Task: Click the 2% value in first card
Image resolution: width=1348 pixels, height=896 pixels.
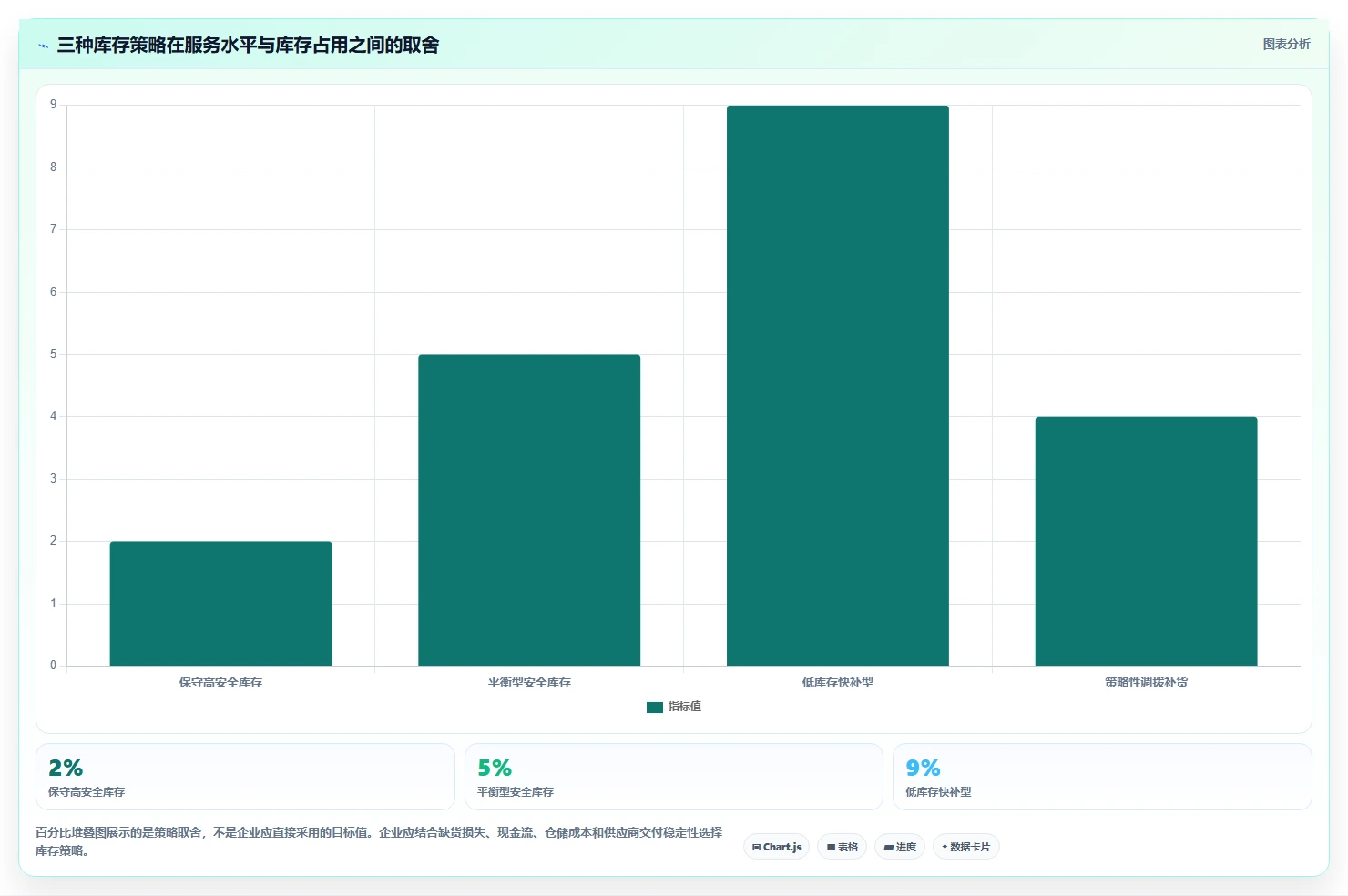Action: [66, 768]
